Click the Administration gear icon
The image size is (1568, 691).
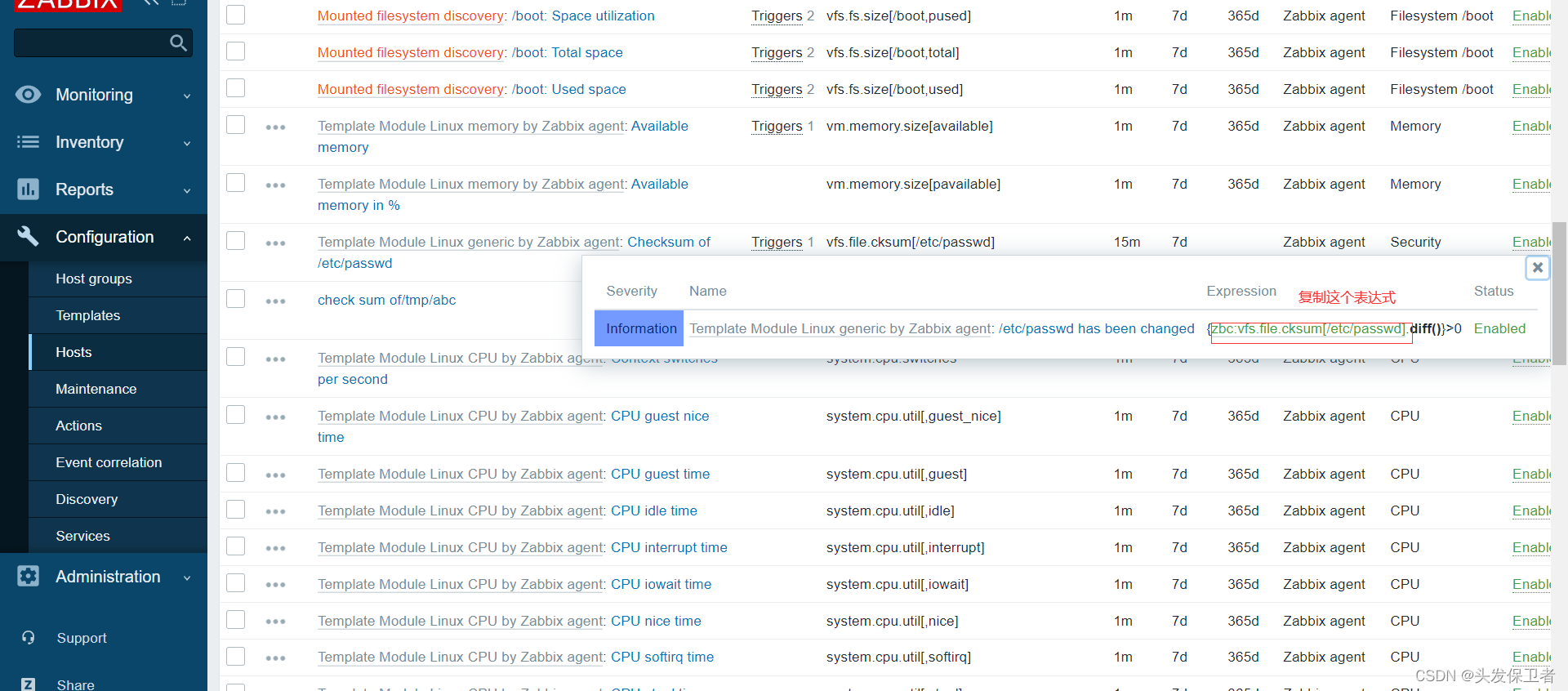point(28,577)
